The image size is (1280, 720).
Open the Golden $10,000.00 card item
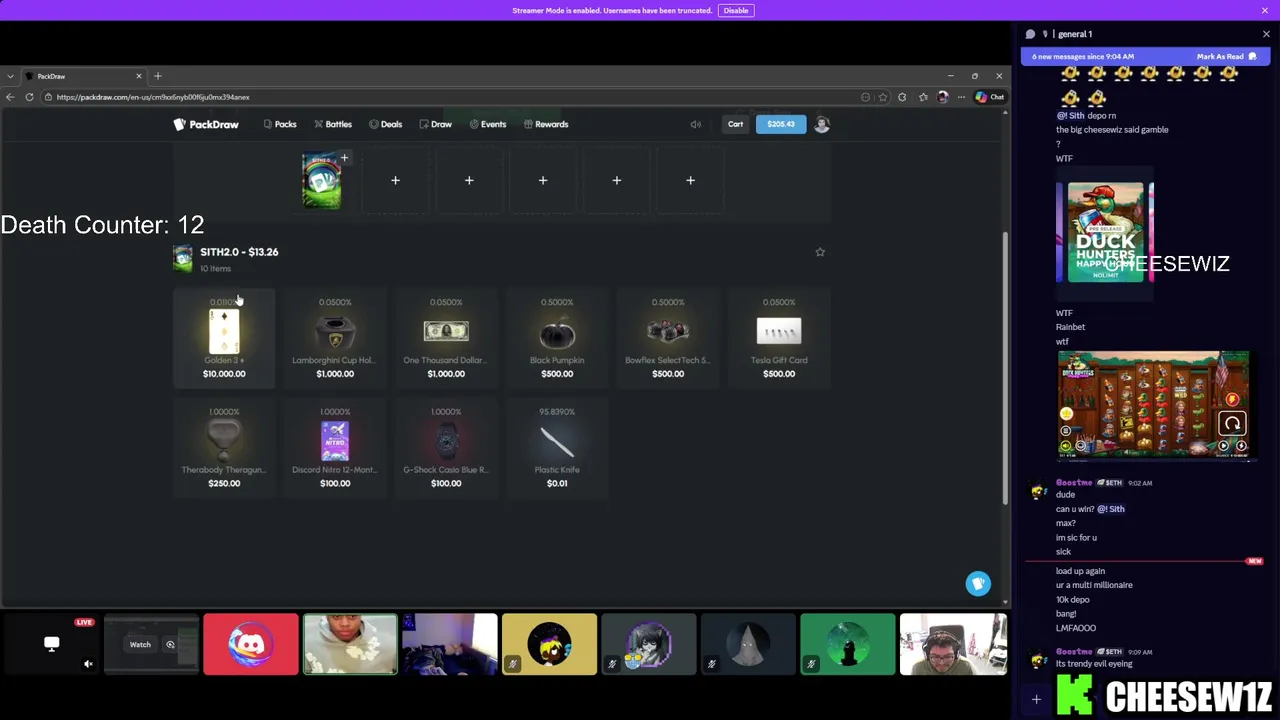[x=224, y=338]
